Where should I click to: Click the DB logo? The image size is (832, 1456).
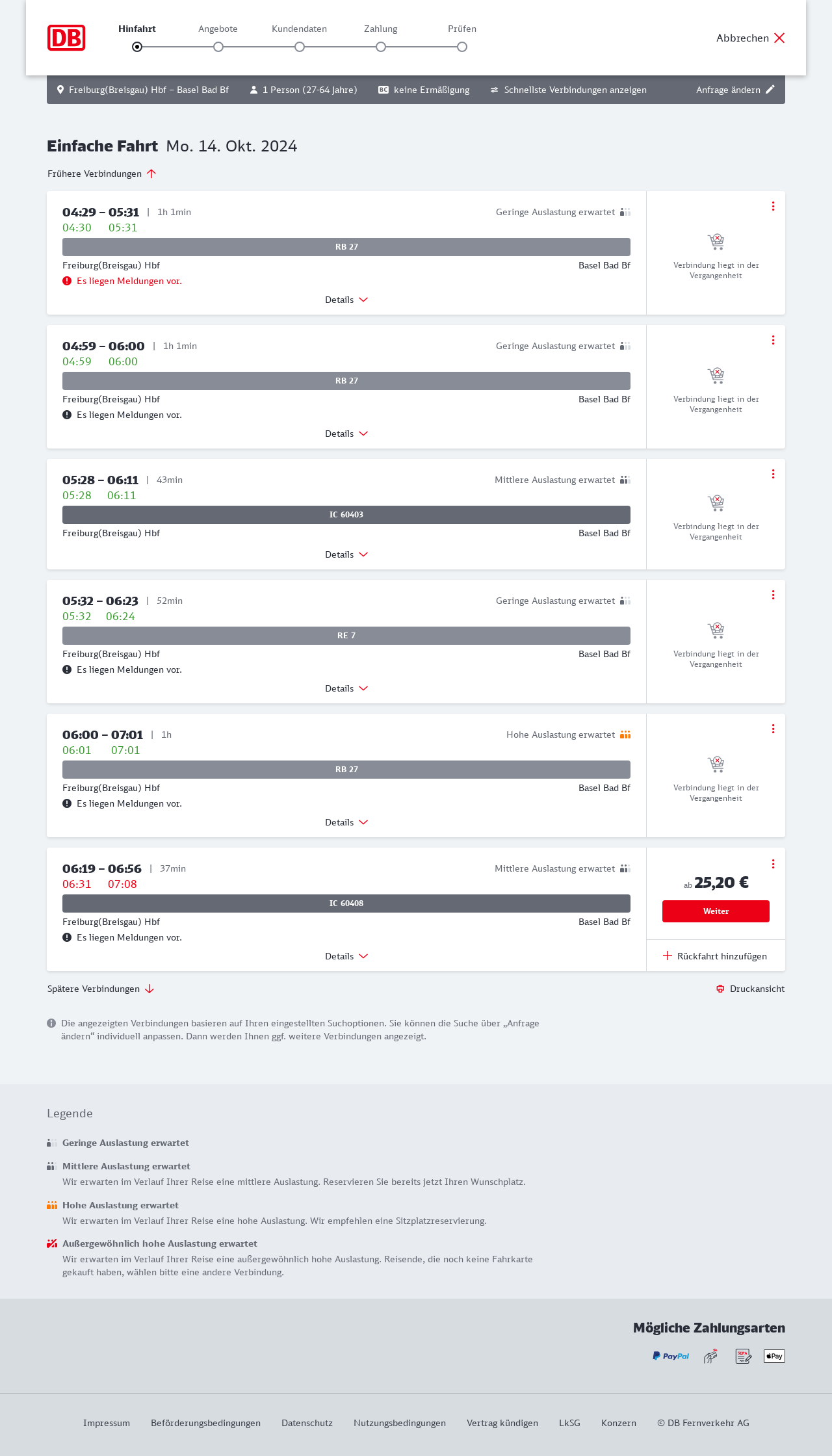[x=66, y=38]
